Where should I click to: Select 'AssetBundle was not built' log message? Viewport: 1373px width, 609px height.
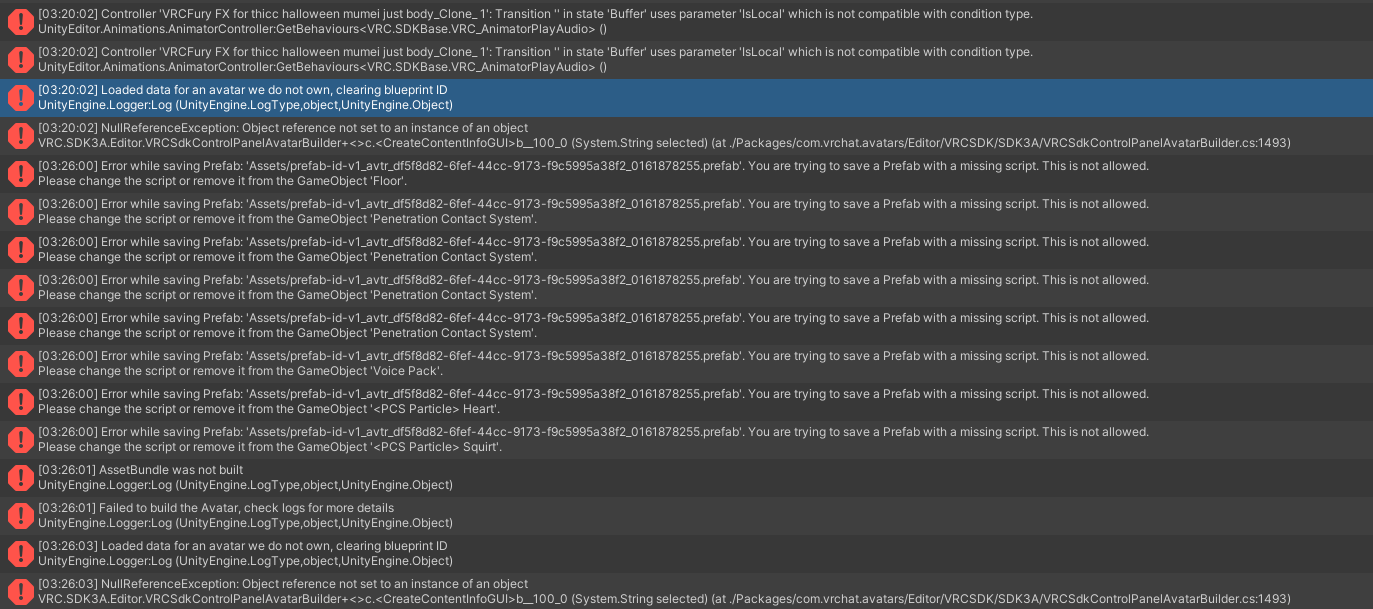pyautogui.click(x=246, y=477)
